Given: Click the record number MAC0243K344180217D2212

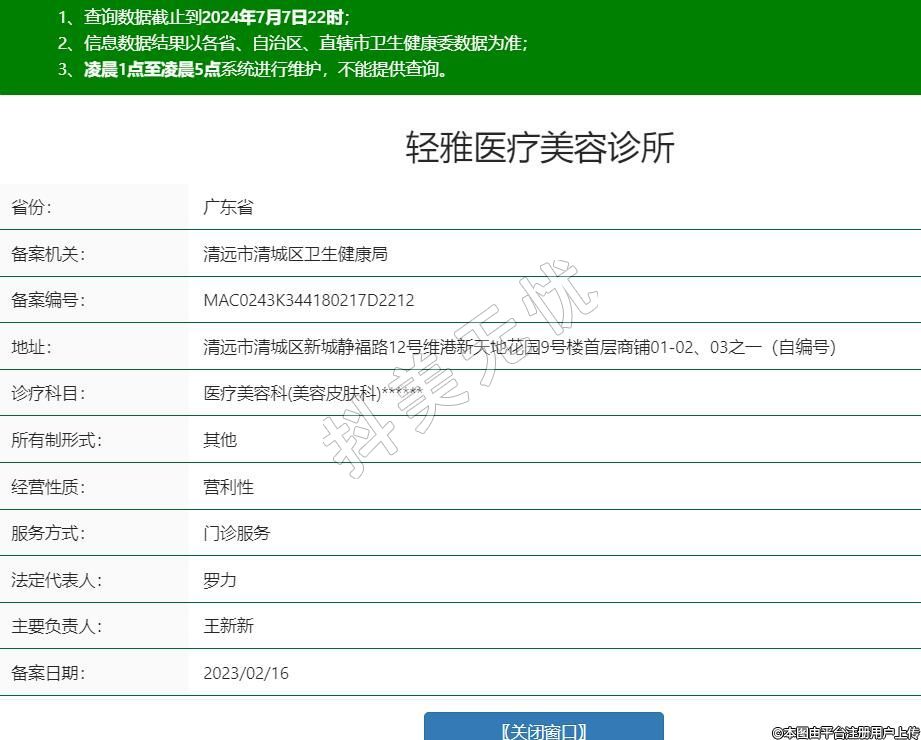Looking at the screenshot, I should coord(308,300).
